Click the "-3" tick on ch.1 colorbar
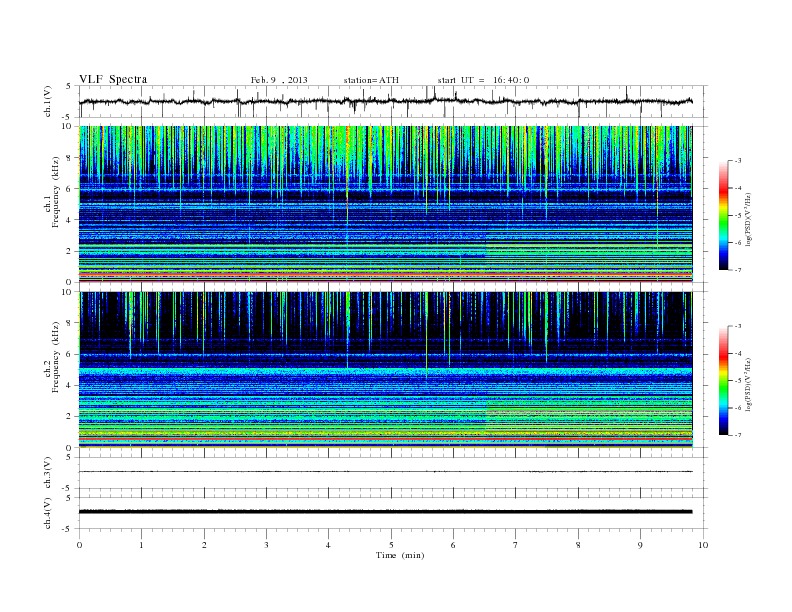The height and width of the screenshot is (612, 792). coord(738,161)
